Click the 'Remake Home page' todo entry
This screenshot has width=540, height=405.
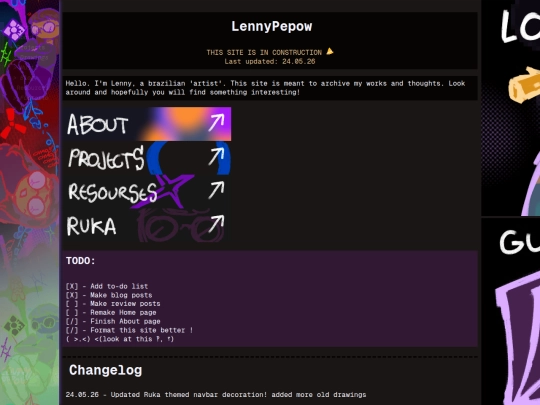pyautogui.click(x=111, y=312)
